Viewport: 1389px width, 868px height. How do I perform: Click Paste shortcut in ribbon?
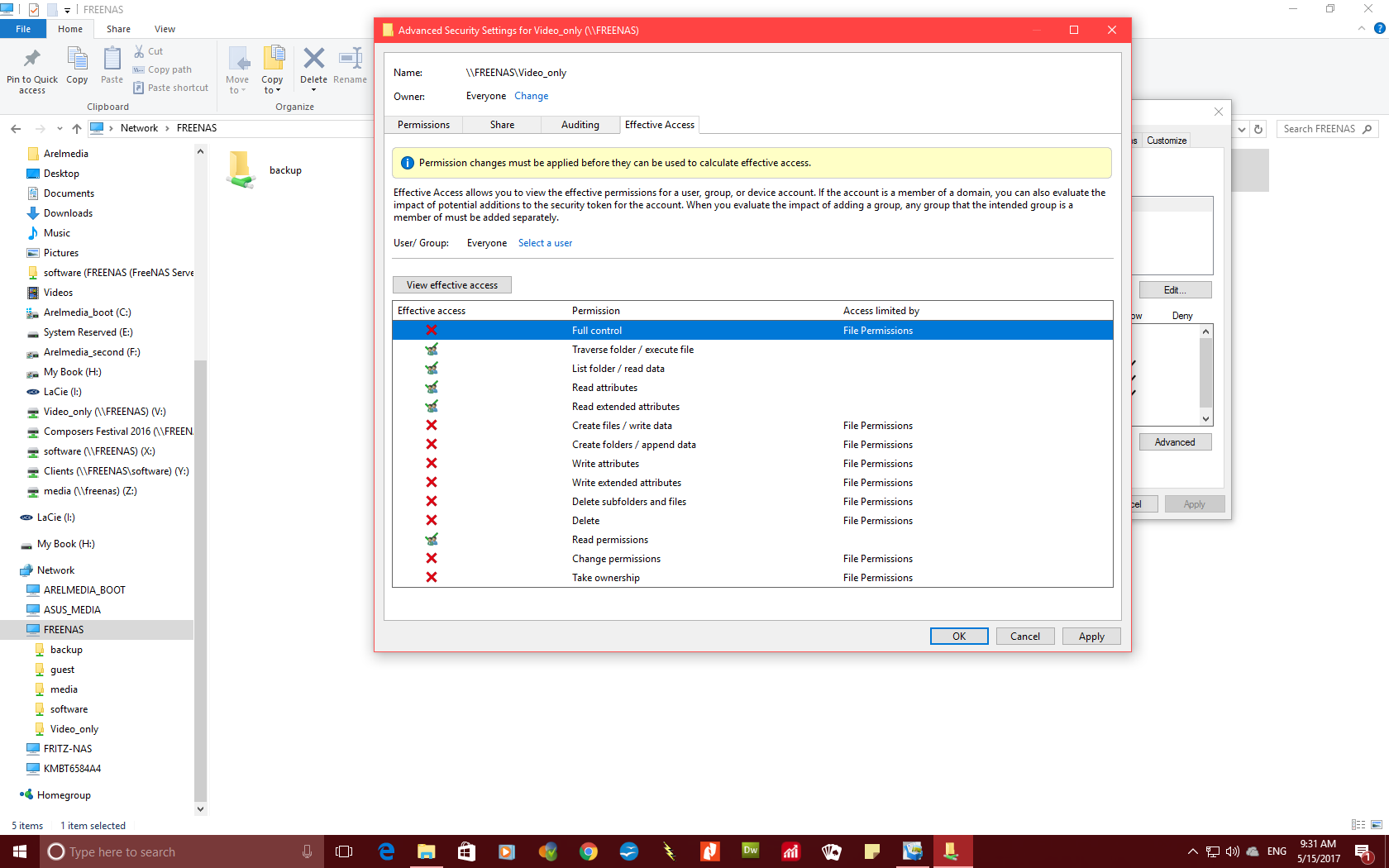(x=171, y=88)
